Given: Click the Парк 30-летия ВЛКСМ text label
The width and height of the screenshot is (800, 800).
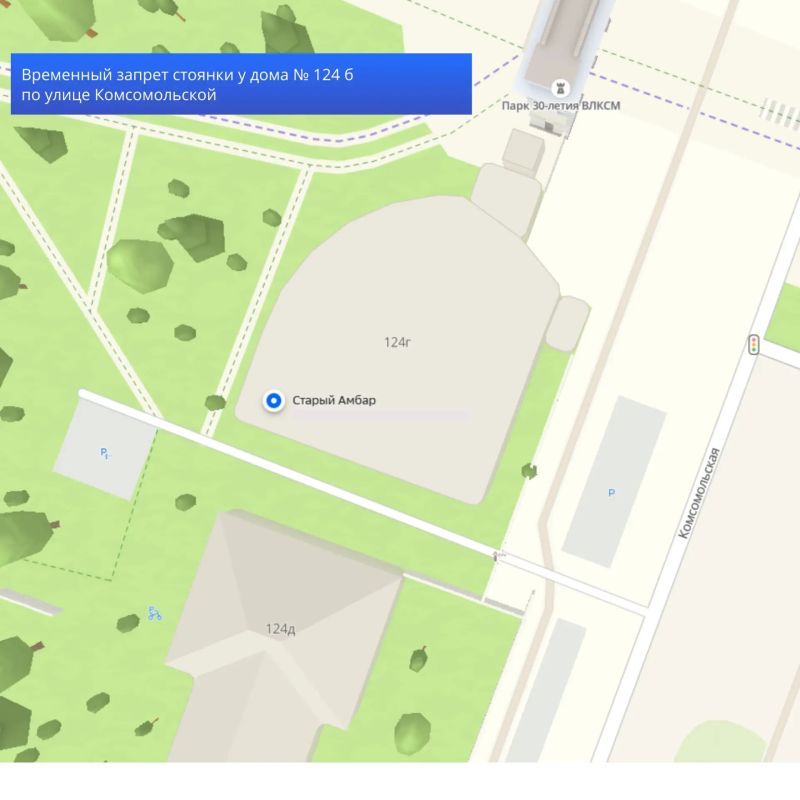Looking at the screenshot, I should 561,106.
